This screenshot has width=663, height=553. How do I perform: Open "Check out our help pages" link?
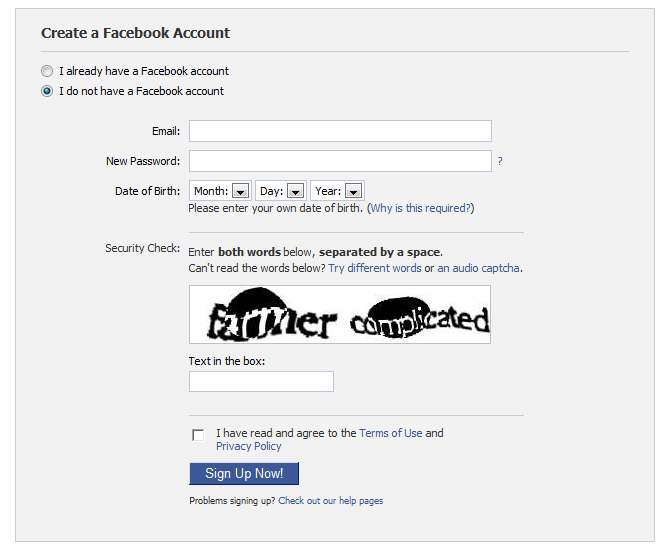(x=331, y=501)
